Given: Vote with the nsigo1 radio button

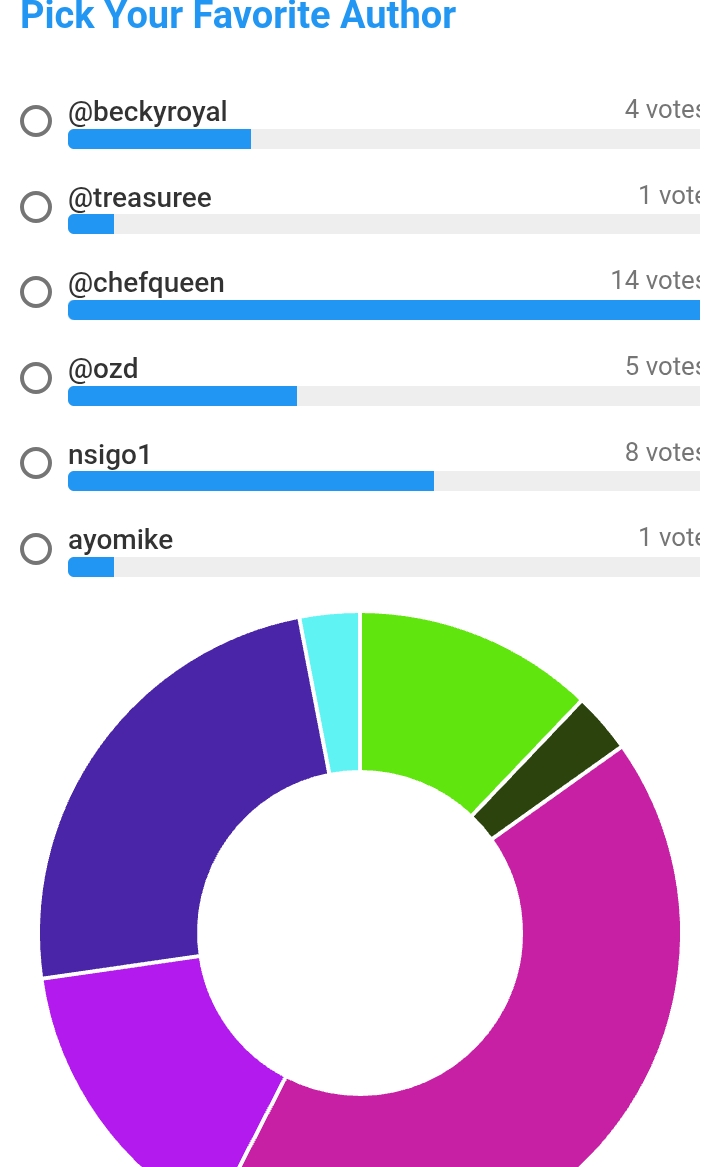Looking at the screenshot, I should 36,463.
